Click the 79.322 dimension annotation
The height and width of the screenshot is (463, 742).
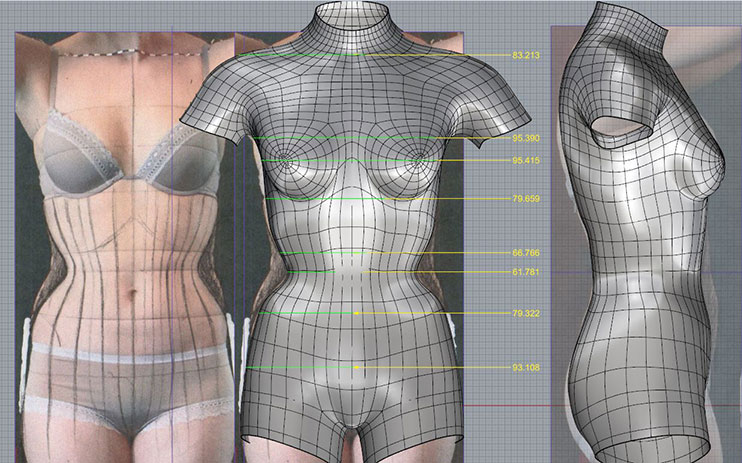[x=526, y=314]
